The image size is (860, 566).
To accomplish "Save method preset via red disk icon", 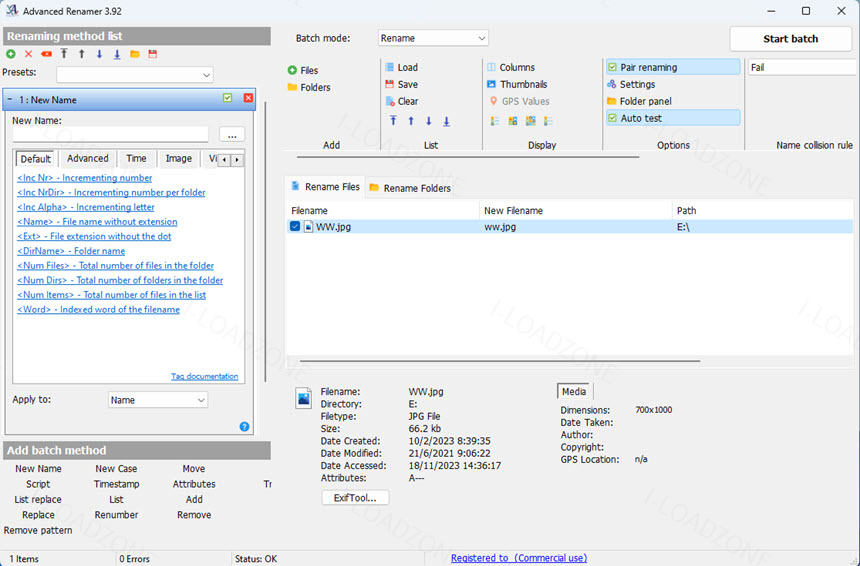I will pos(153,54).
